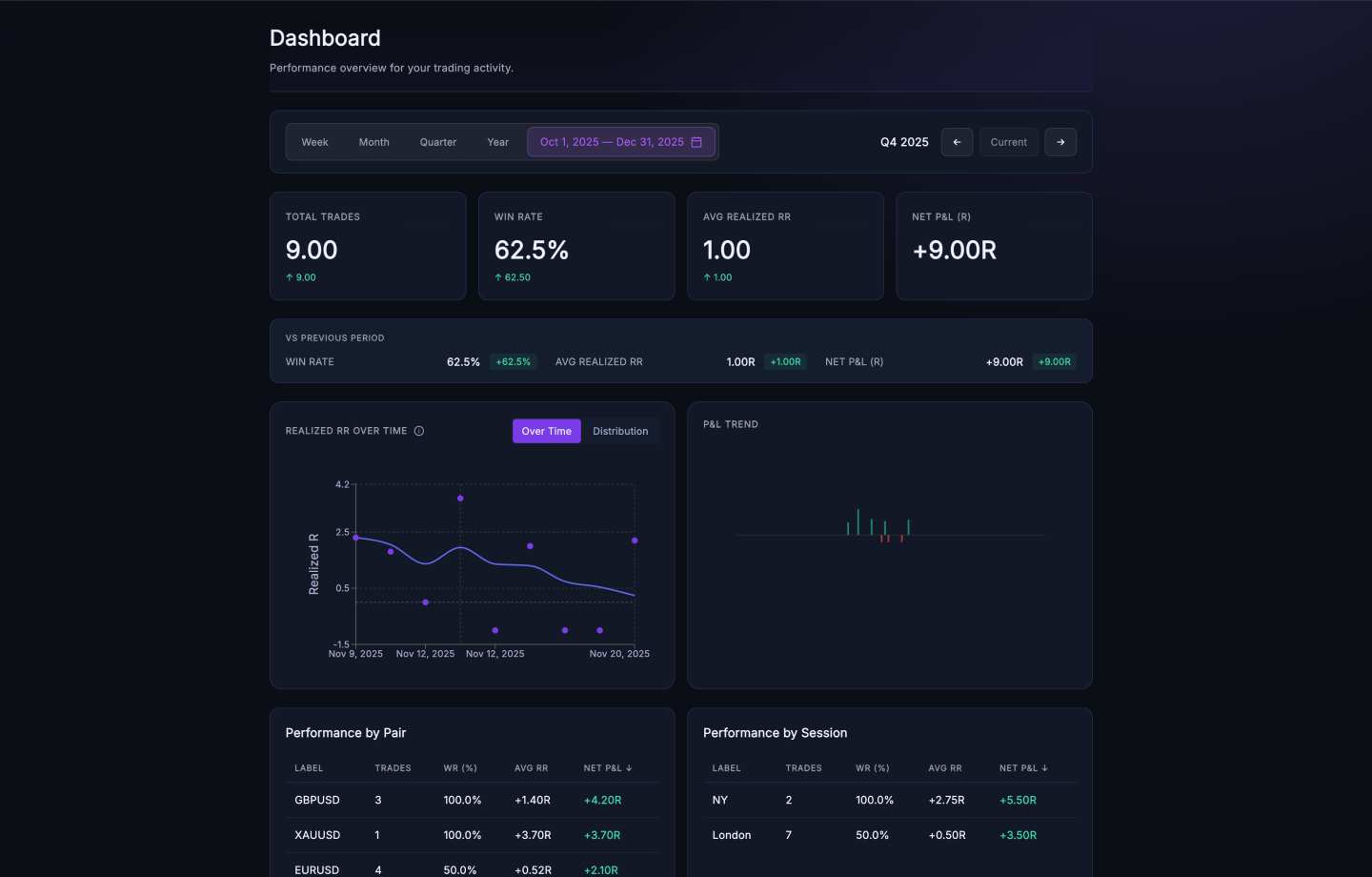Advance to next quarter with the right arrow

click(1060, 141)
